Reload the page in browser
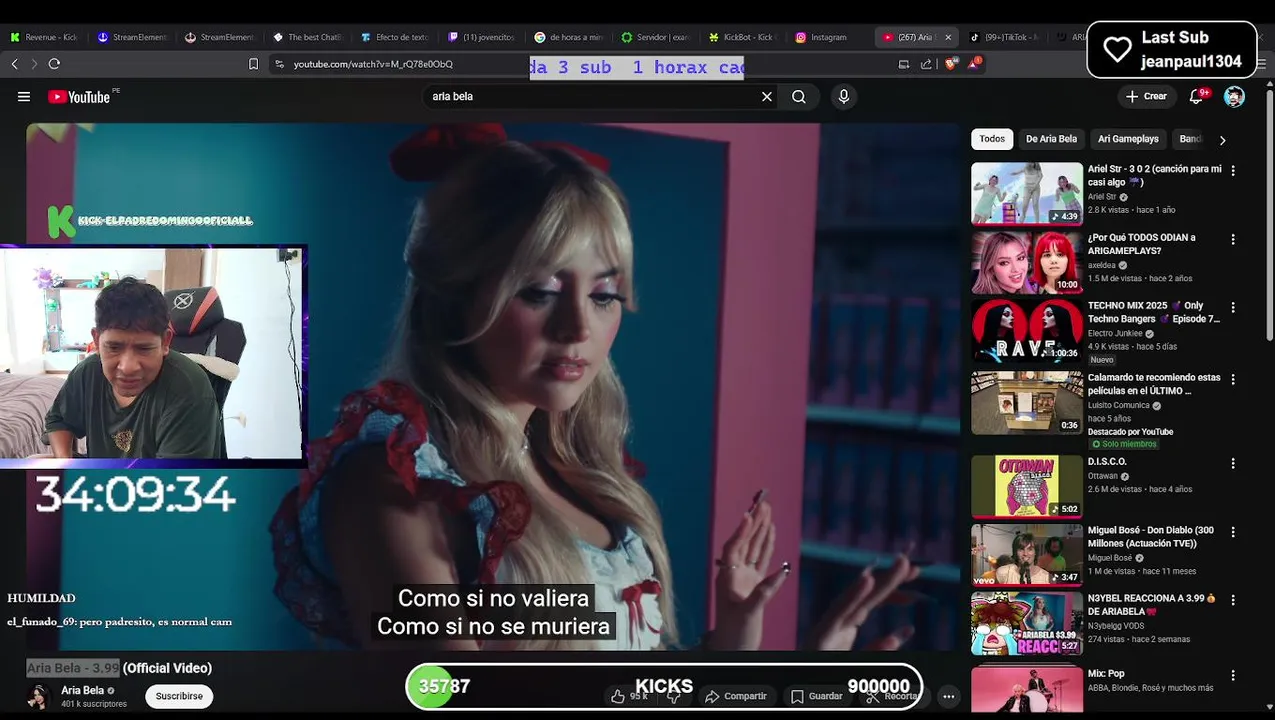This screenshot has width=1275, height=720. point(54,64)
